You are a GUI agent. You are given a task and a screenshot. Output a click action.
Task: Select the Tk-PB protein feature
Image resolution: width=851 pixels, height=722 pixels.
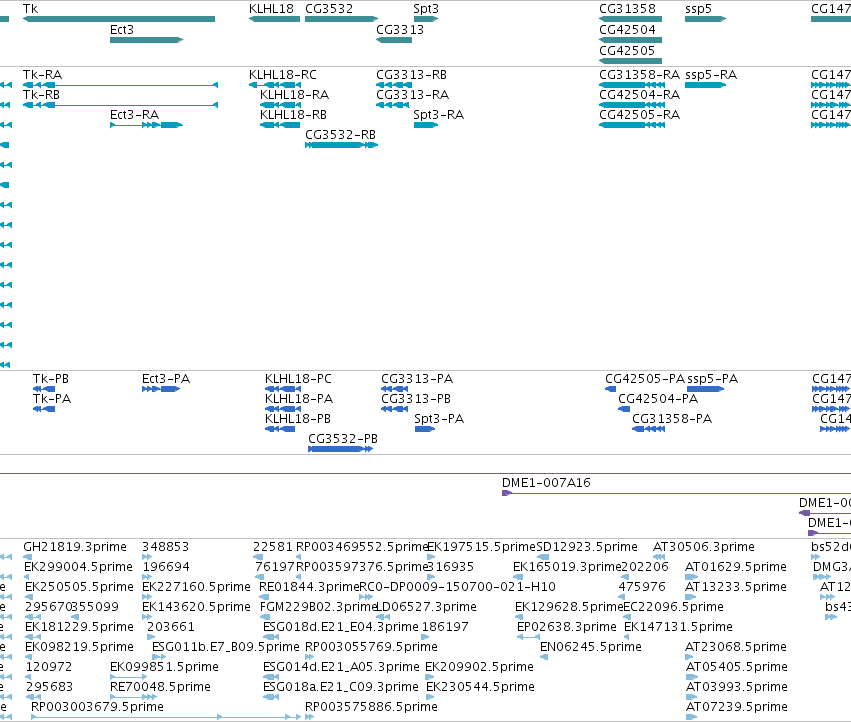(x=44, y=389)
